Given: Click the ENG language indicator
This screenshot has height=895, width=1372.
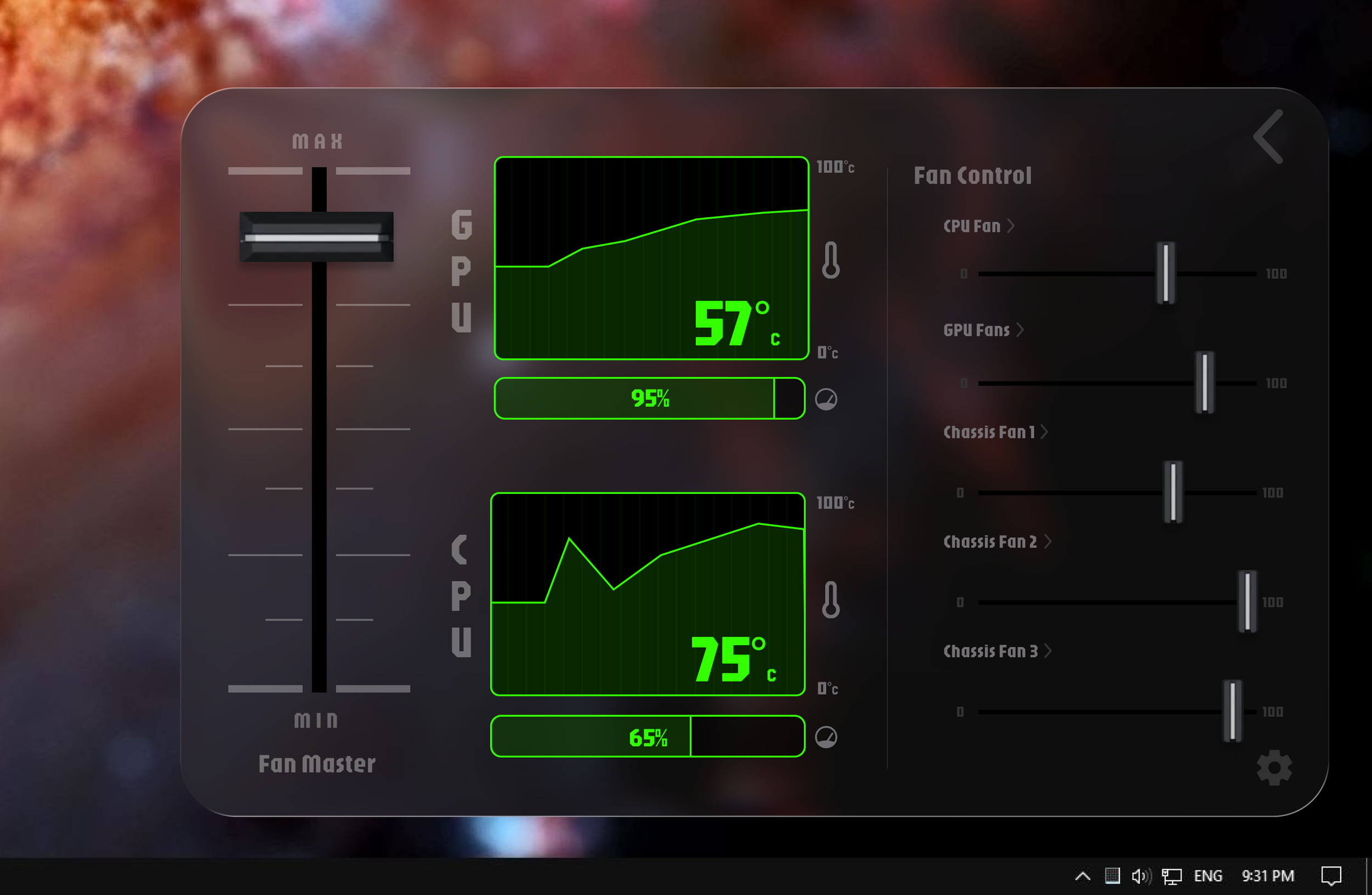Looking at the screenshot, I should tap(1208, 876).
